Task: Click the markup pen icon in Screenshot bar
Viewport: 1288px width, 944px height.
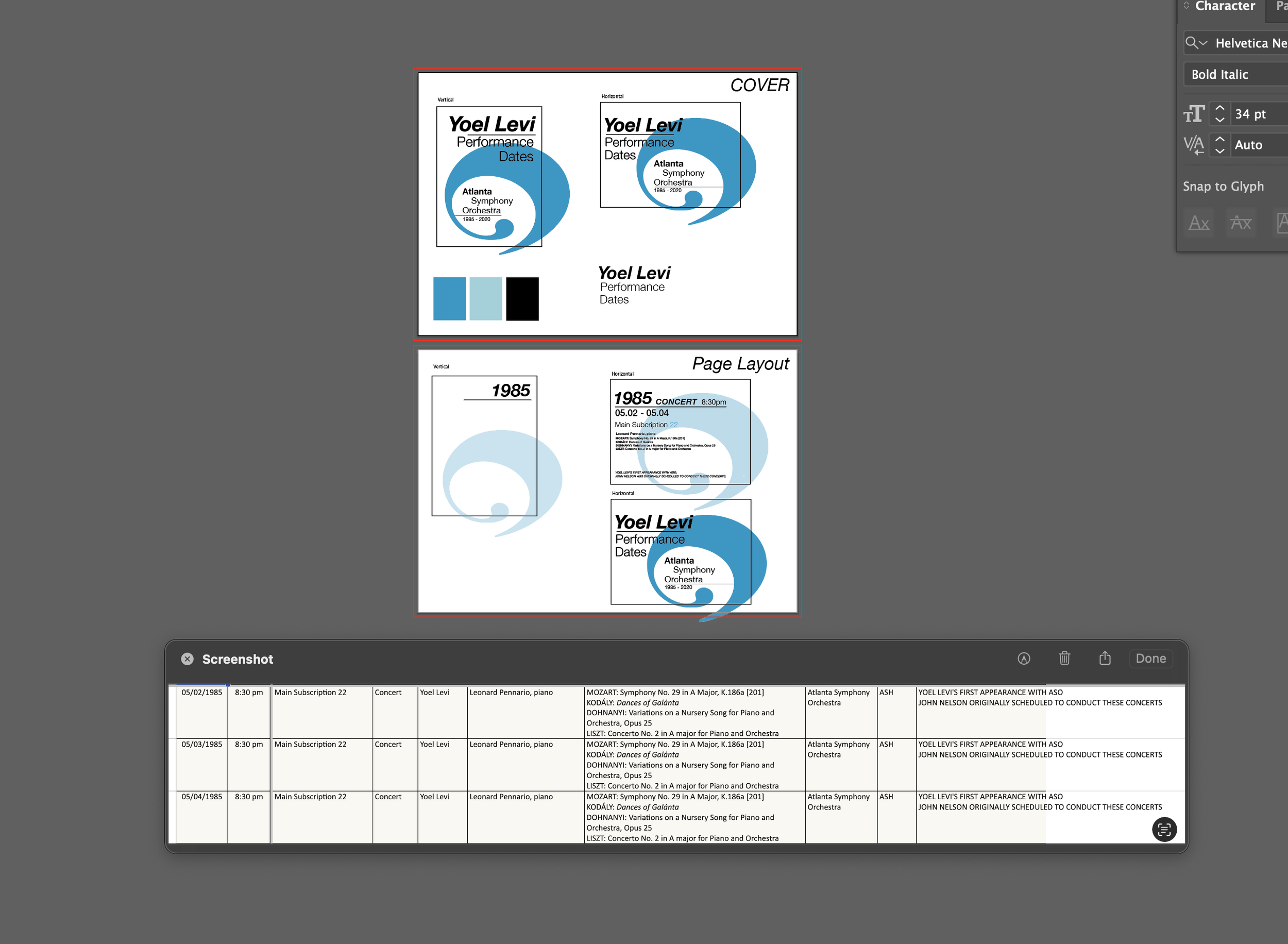Action: coord(1024,659)
